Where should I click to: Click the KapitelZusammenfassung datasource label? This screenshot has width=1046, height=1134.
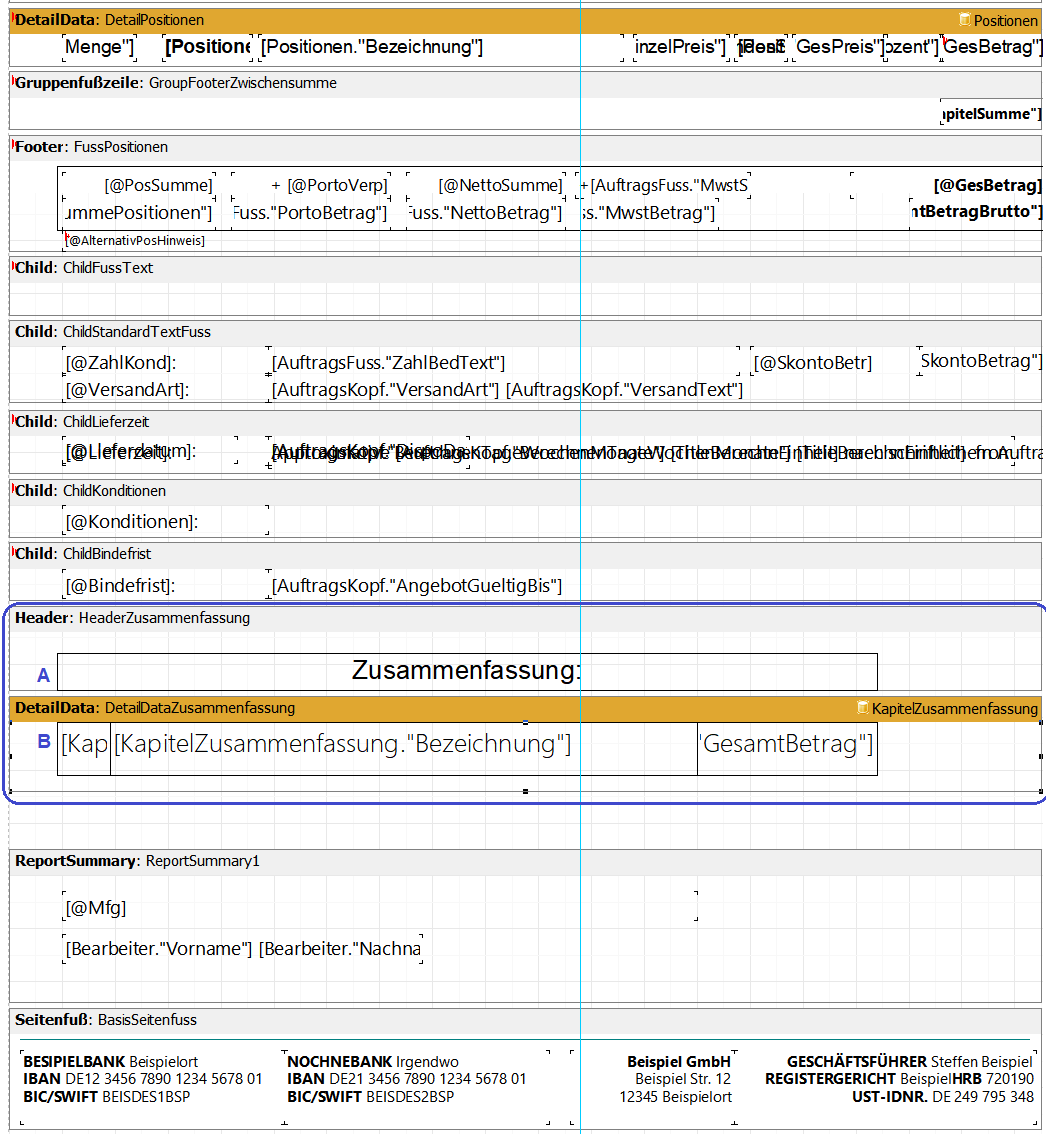point(955,709)
